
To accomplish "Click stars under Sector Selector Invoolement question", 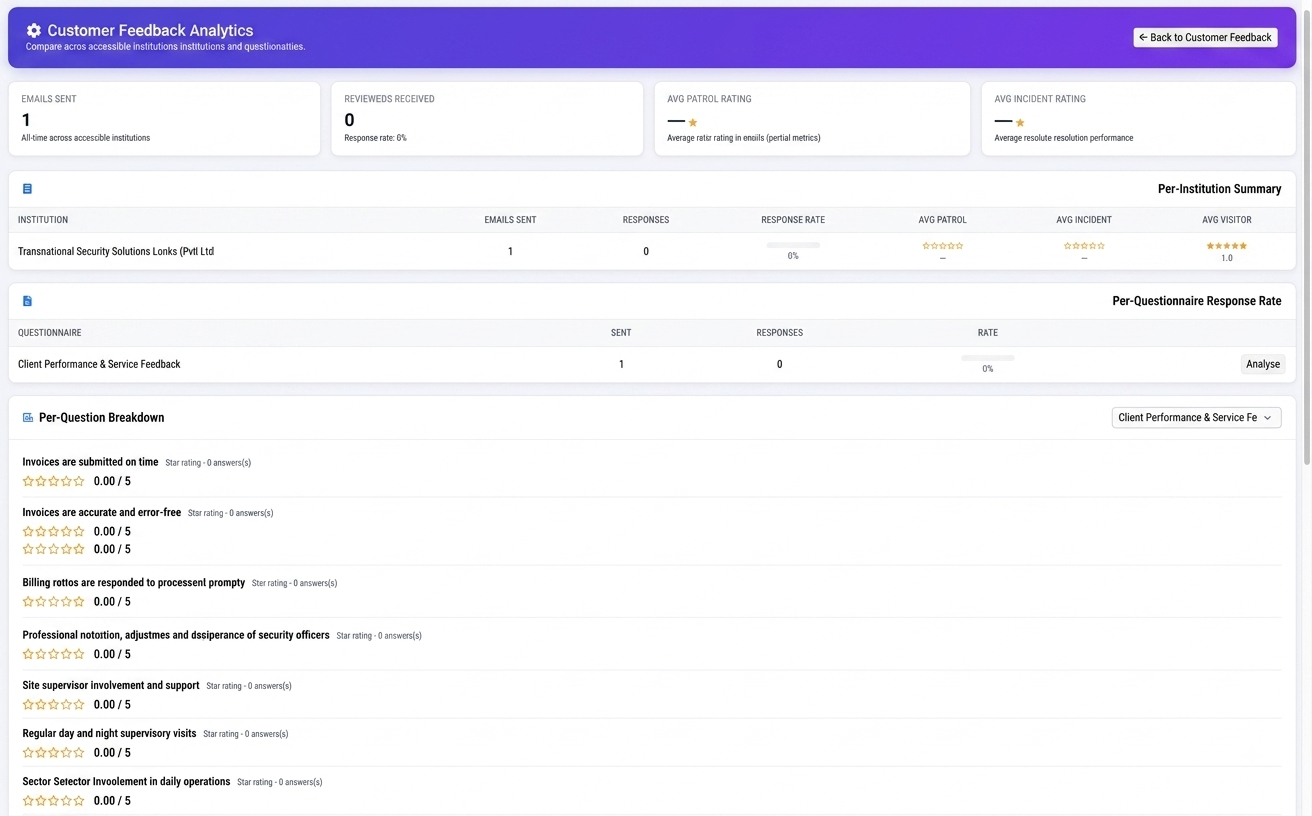I will [54, 800].
